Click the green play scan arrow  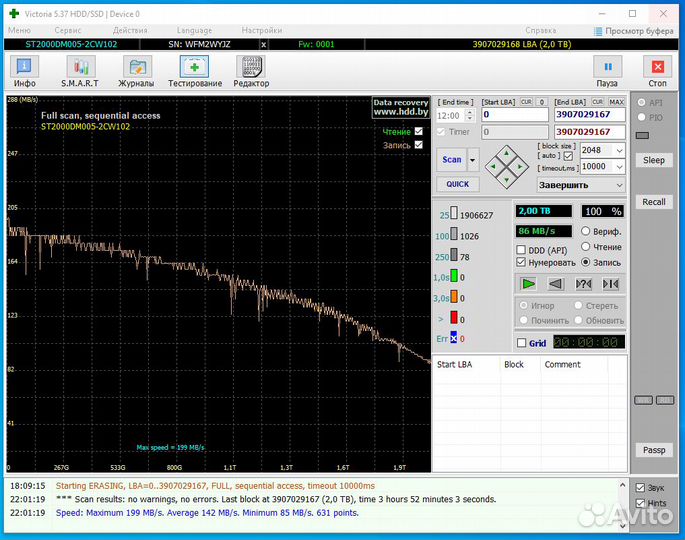point(529,284)
